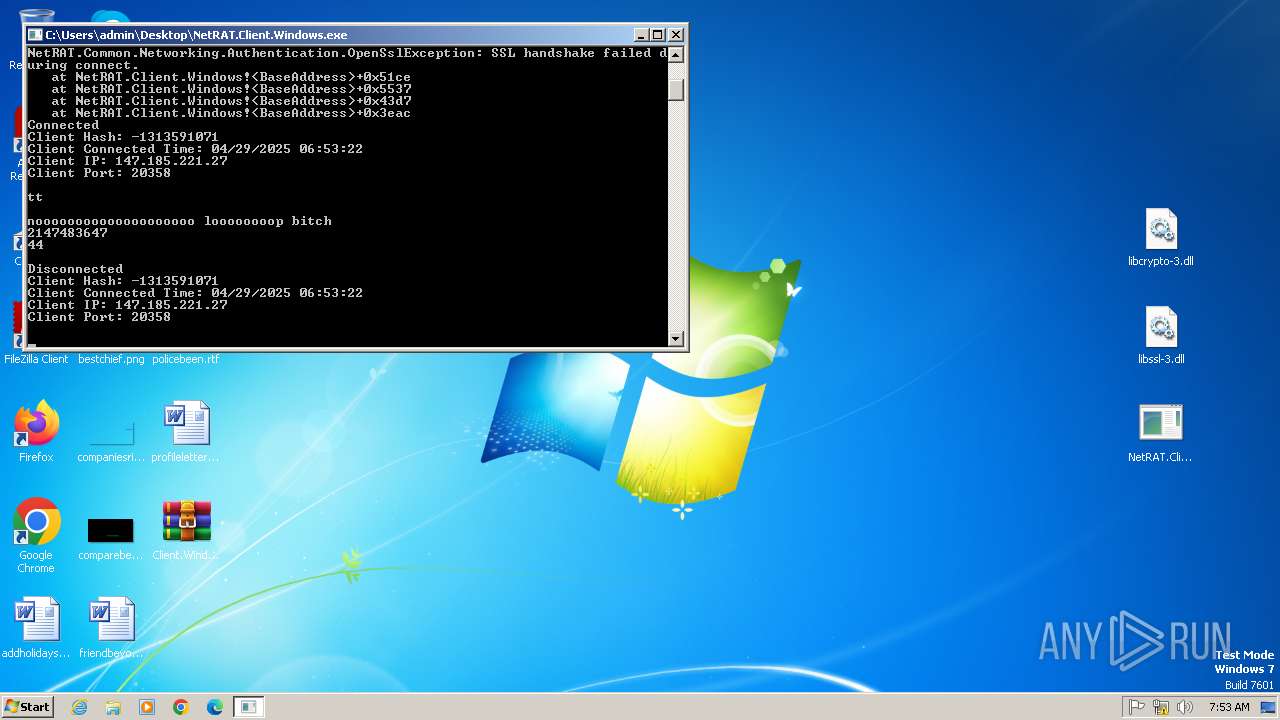Launch Google Chrome from the desktop
1280x720 pixels.
click(x=36, y=536)
